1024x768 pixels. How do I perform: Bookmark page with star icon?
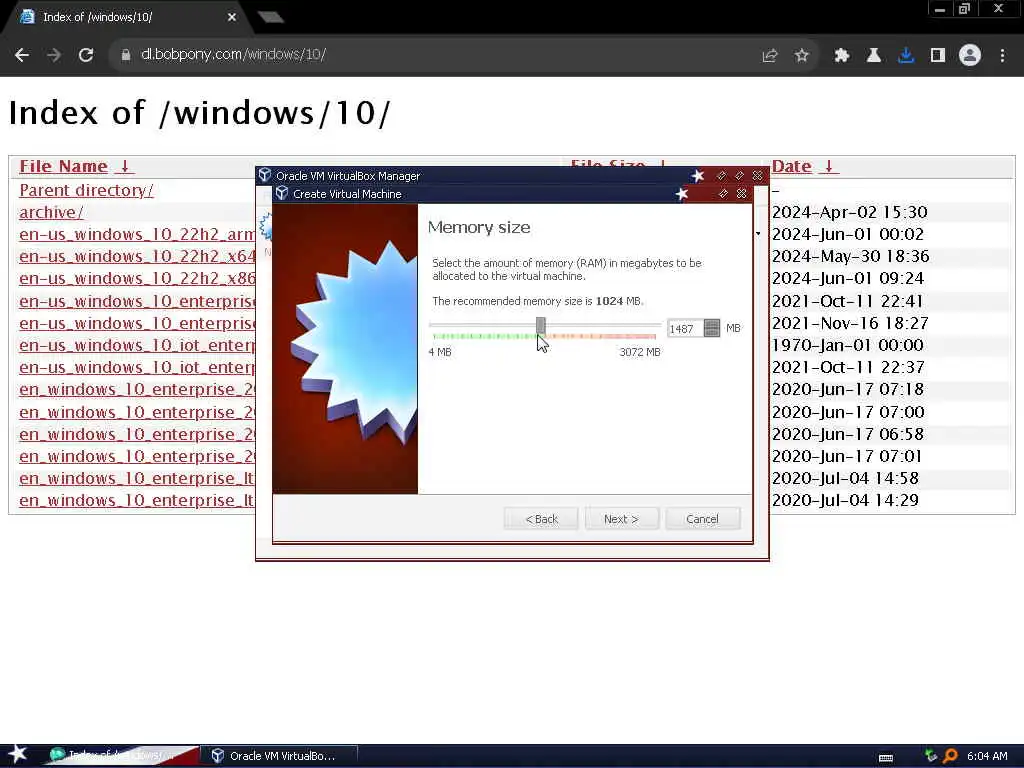(802, 56)
